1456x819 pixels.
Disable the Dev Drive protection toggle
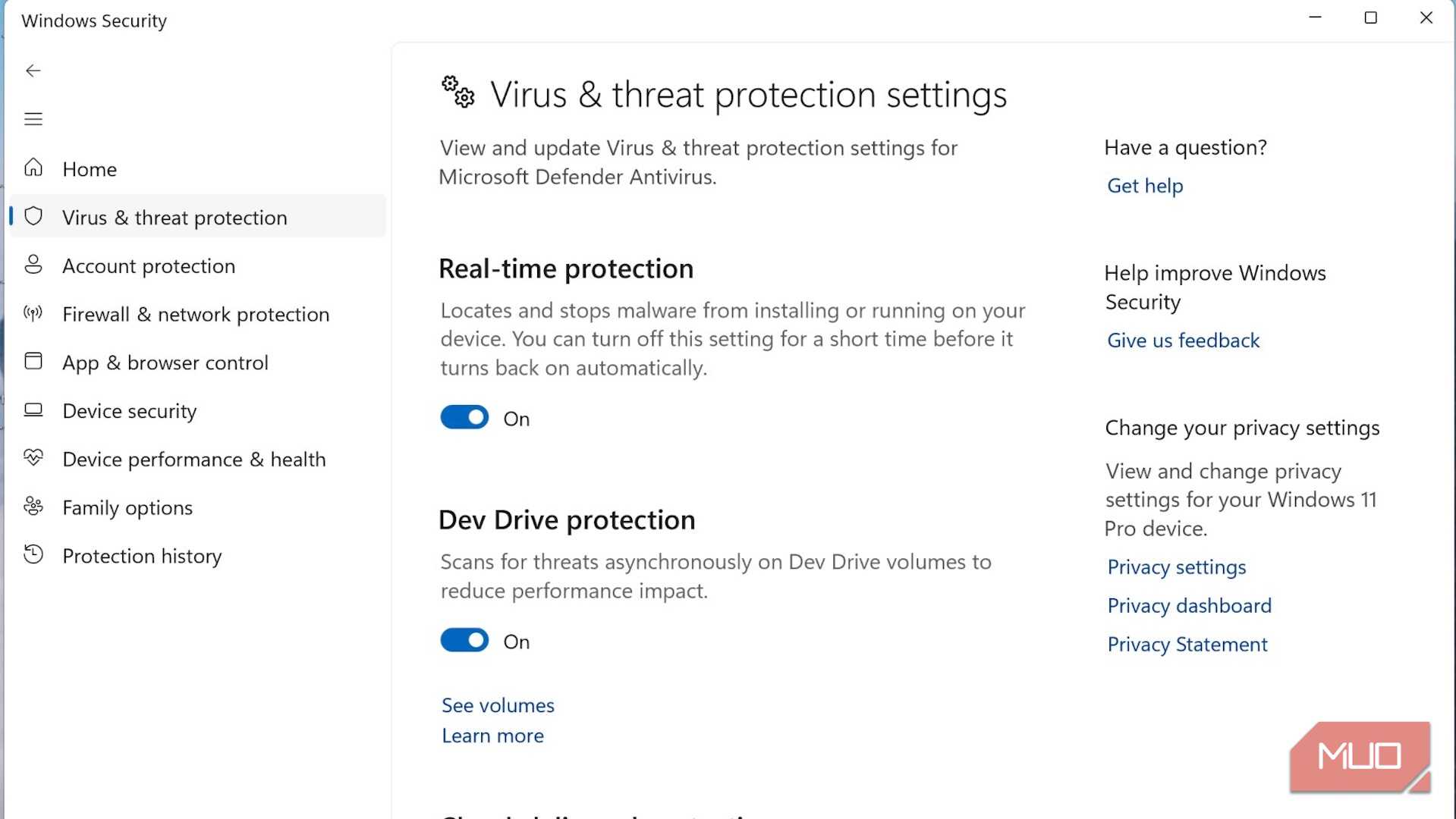pos(464,641)
